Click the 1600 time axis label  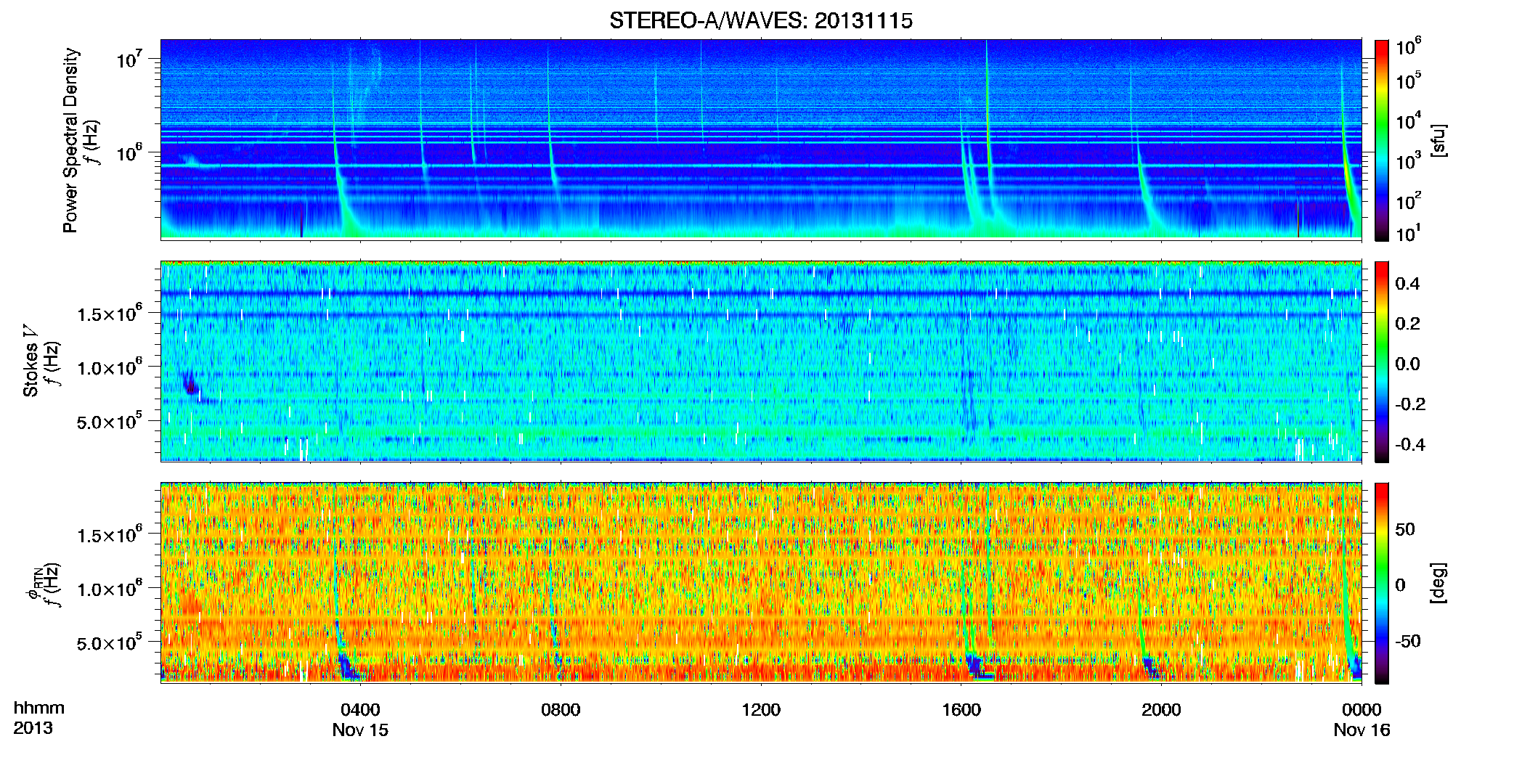click(961, 709)
